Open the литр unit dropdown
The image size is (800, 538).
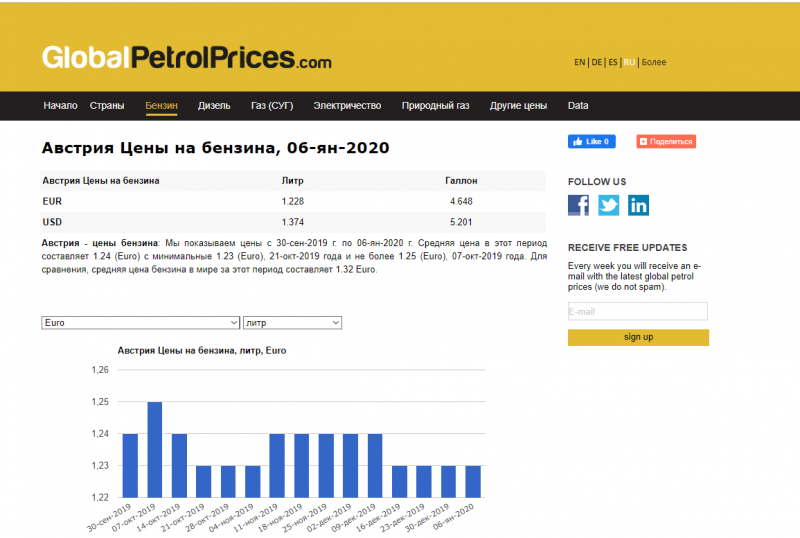pos(292,323)
